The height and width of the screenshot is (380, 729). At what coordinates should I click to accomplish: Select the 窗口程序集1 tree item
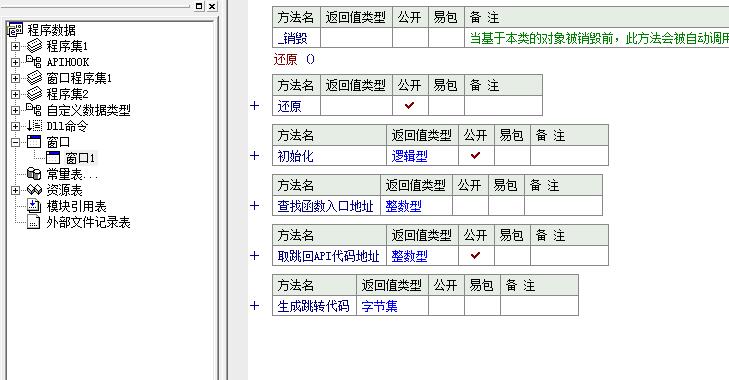(79, 78)
